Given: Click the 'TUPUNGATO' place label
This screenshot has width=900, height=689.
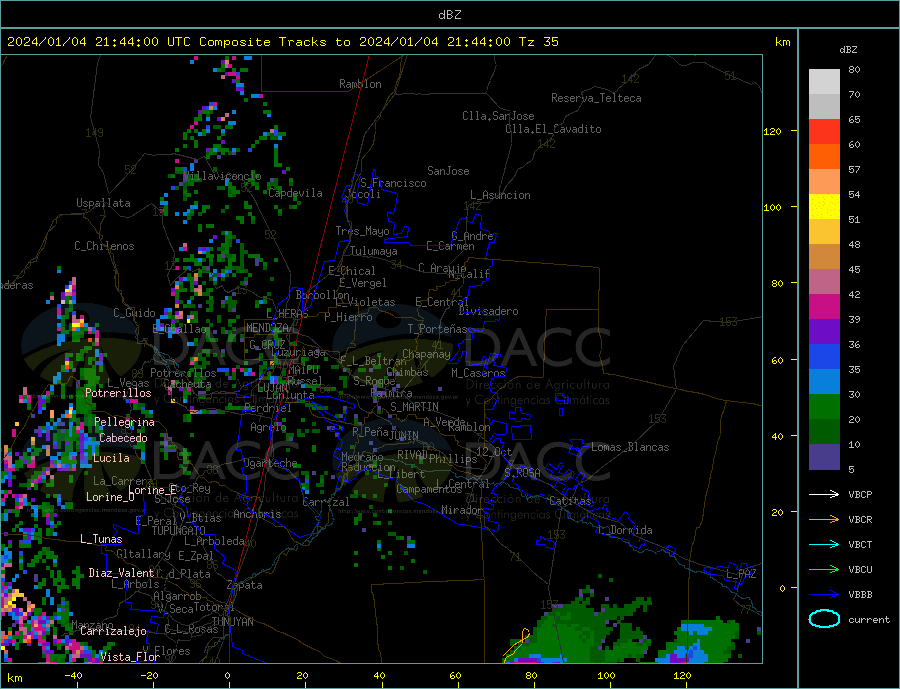Looking at the screenshot, I should [179, 531].
